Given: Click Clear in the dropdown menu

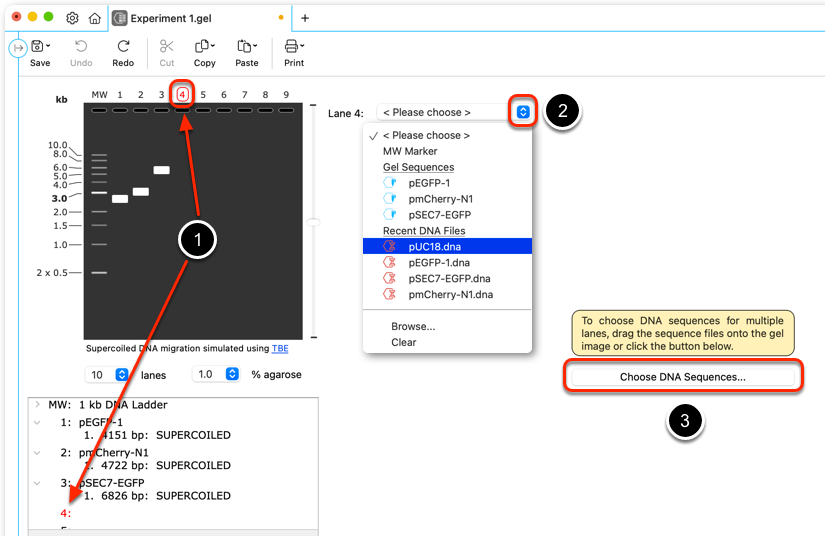Looking at the screenshot, I should 447,342.
